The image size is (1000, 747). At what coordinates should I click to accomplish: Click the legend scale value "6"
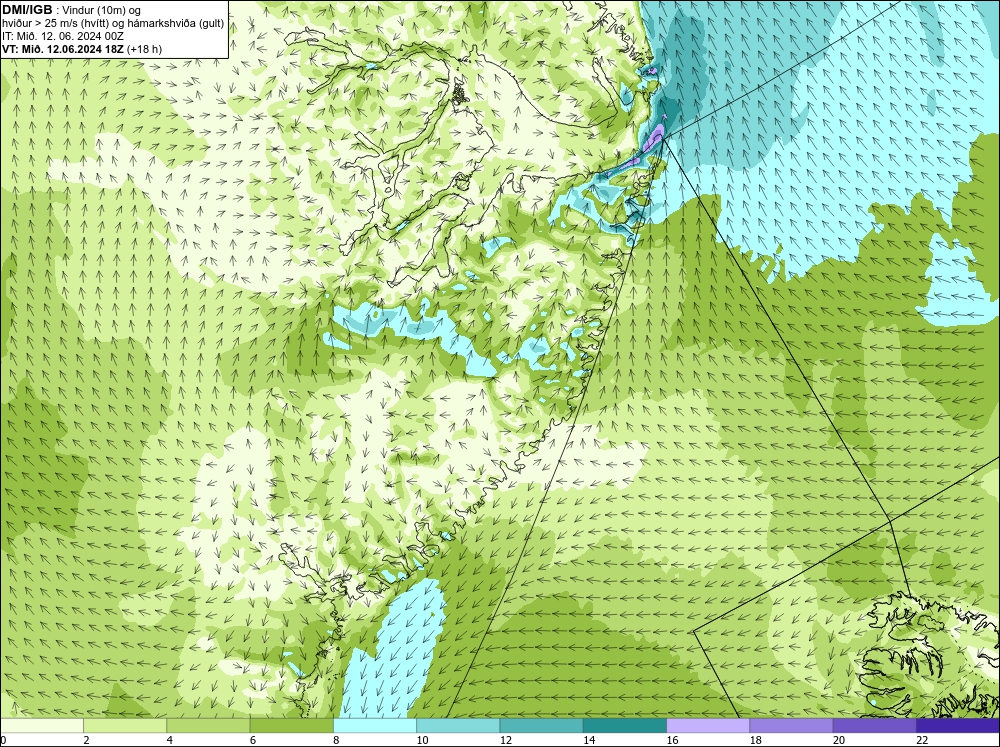[x=253, y=740]
